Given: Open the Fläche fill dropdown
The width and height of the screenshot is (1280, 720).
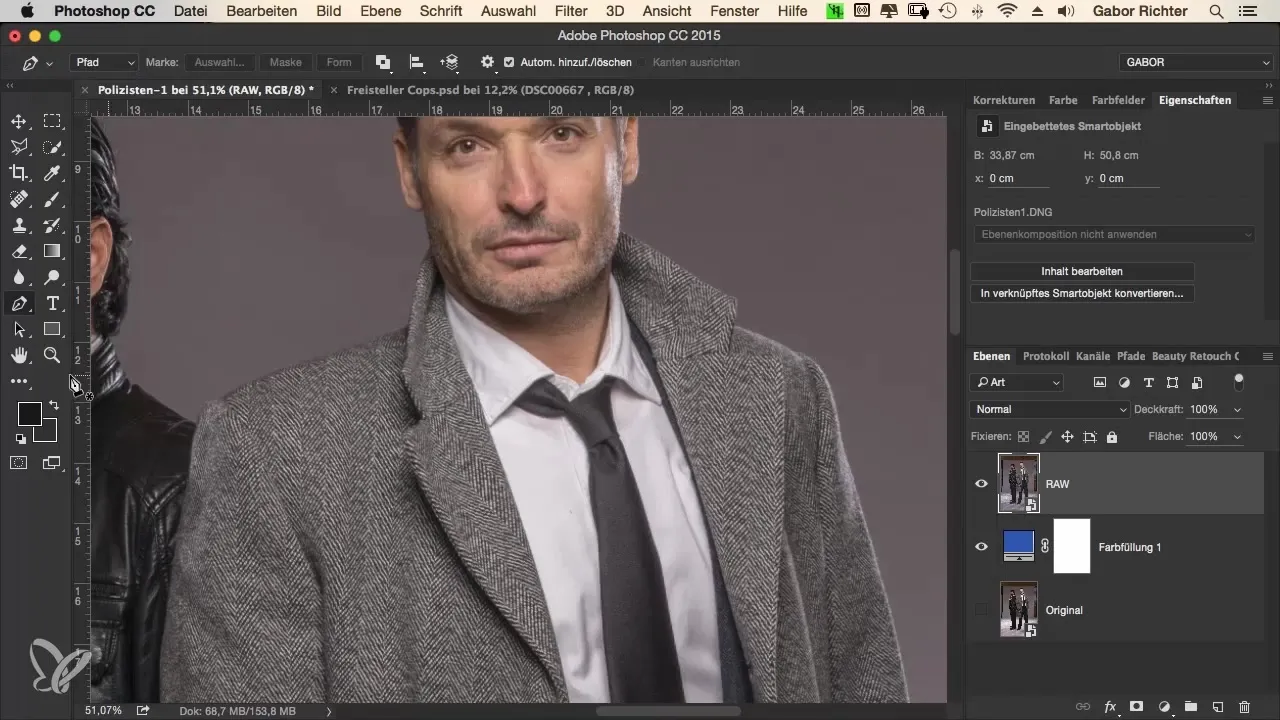Looking at the screenshot, I should coord(1238,437).
